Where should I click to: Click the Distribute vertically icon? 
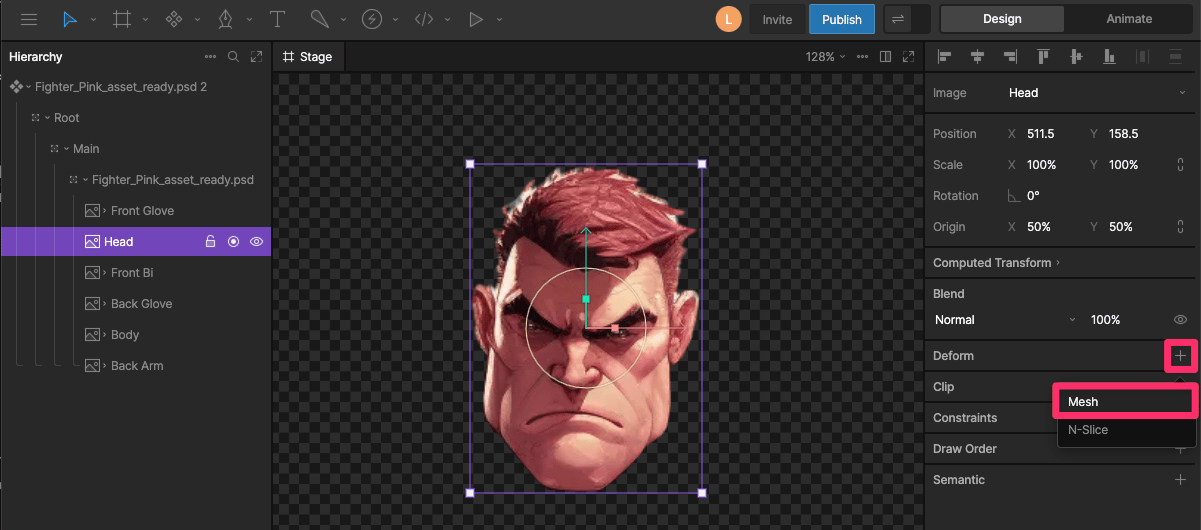1175,57
